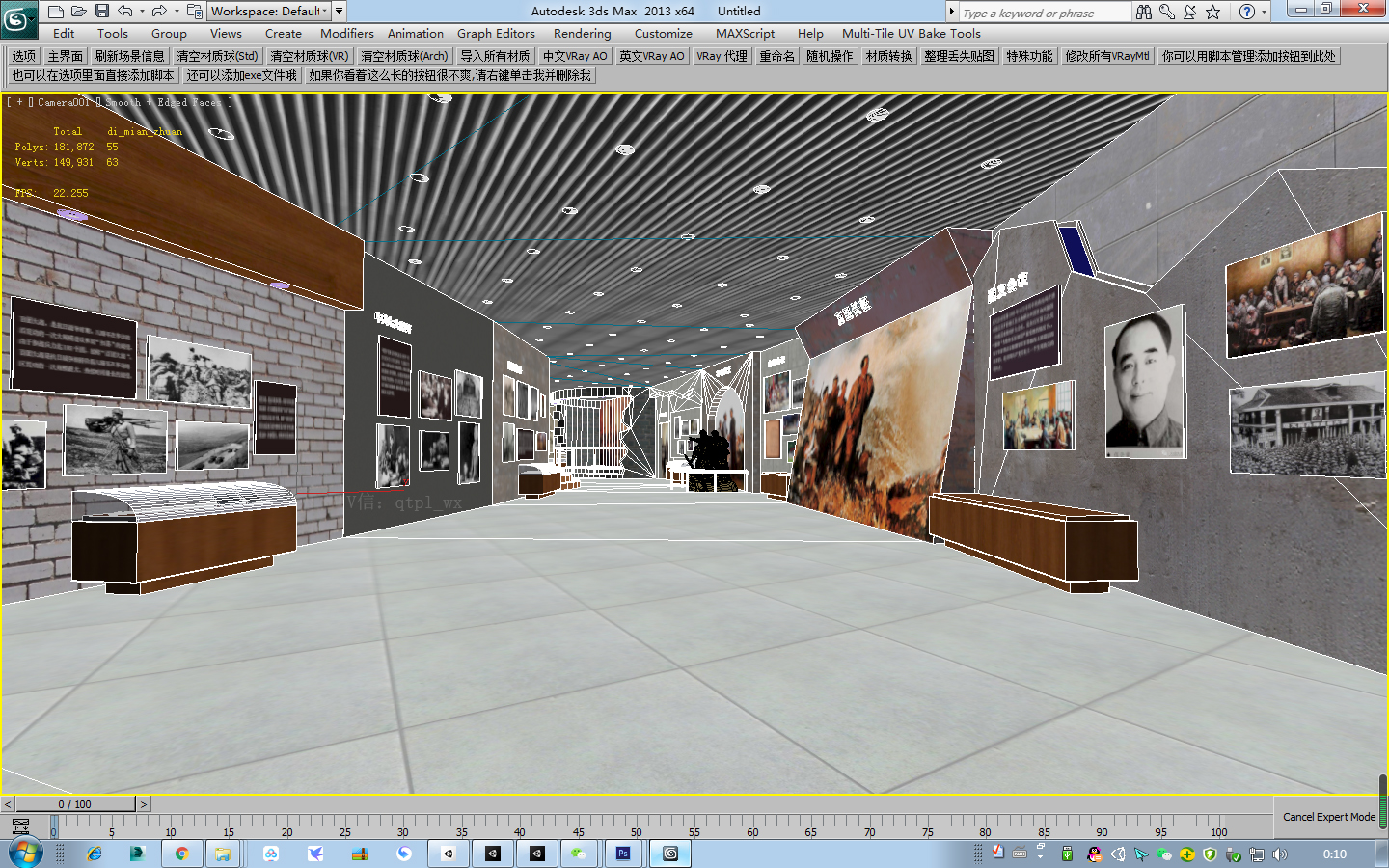1389x868 pixels.
Task: Open the Communication Center satellite icon
Action: tap(1190, 12)
